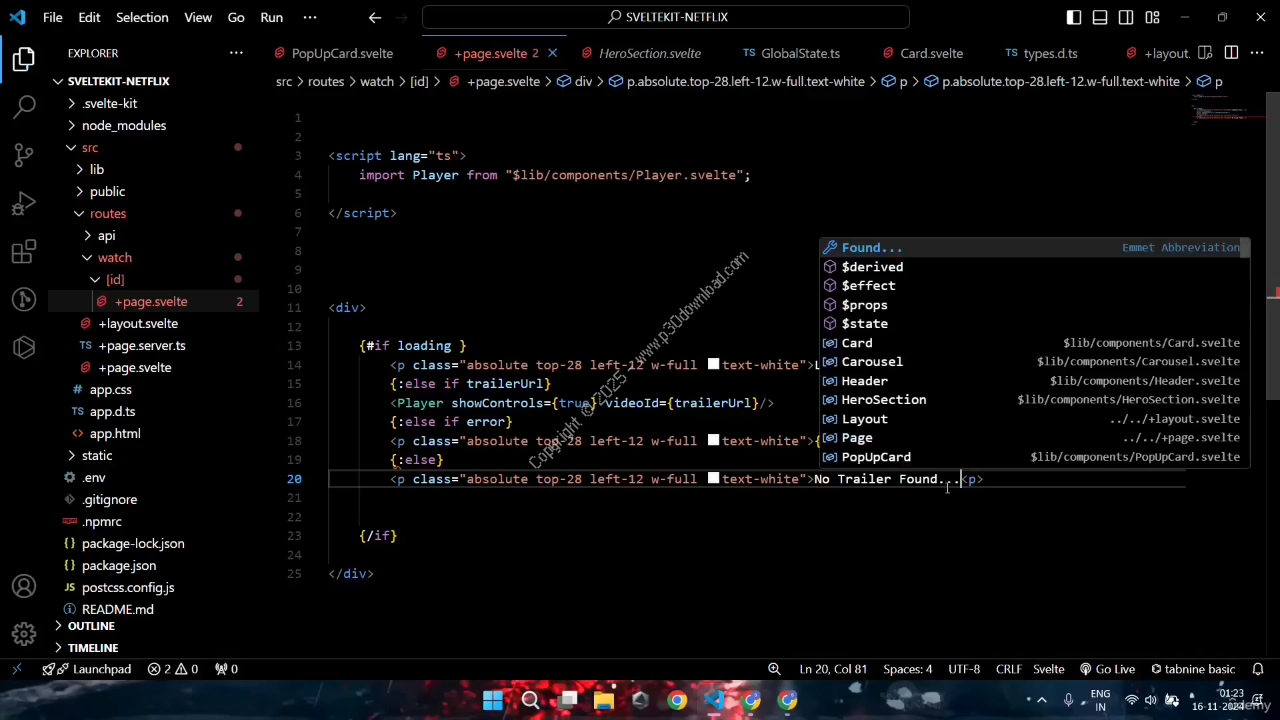Toggle the bottom panel

[1100, 17]
